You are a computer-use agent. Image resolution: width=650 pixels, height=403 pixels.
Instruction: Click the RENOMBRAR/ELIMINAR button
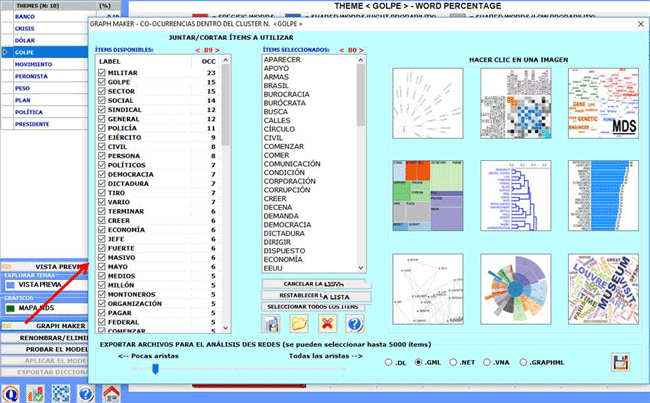coord(45,337)
